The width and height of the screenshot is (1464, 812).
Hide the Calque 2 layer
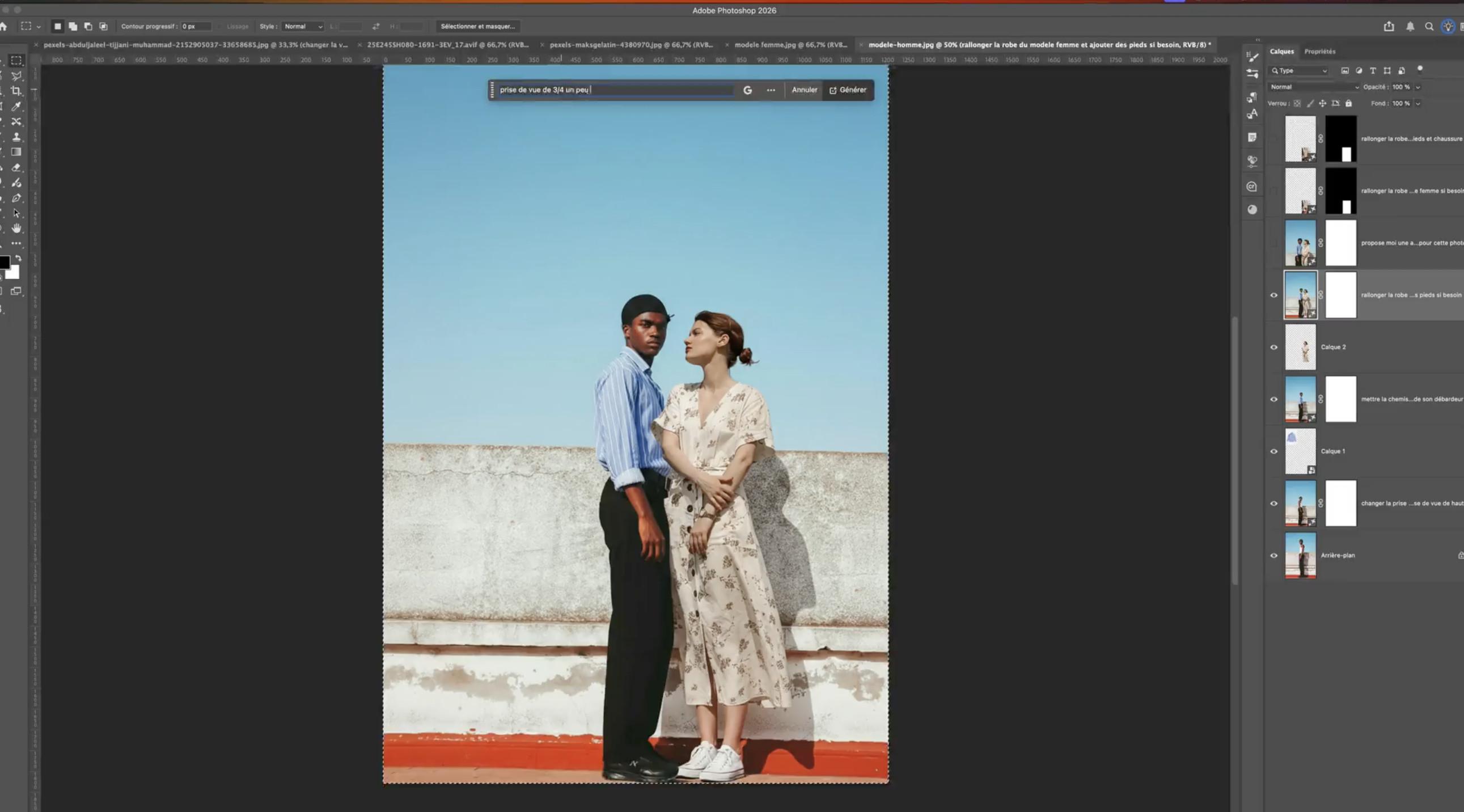pyautogui.click(x=1273, y=347)
